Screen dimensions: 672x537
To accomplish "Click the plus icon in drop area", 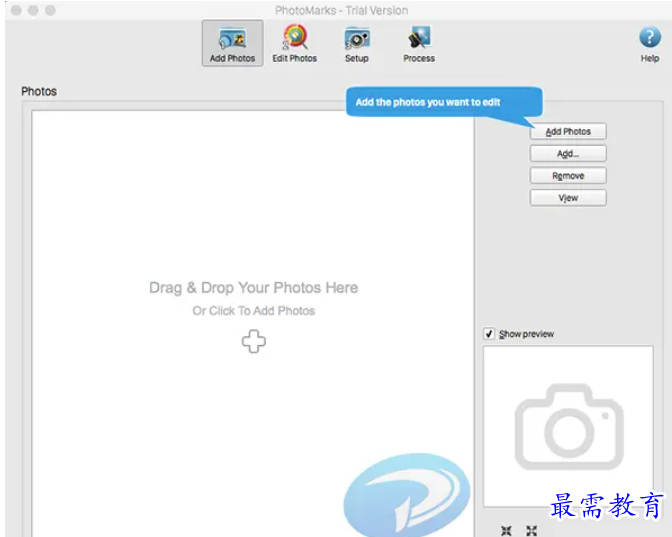I will click(x=254, y=341).
